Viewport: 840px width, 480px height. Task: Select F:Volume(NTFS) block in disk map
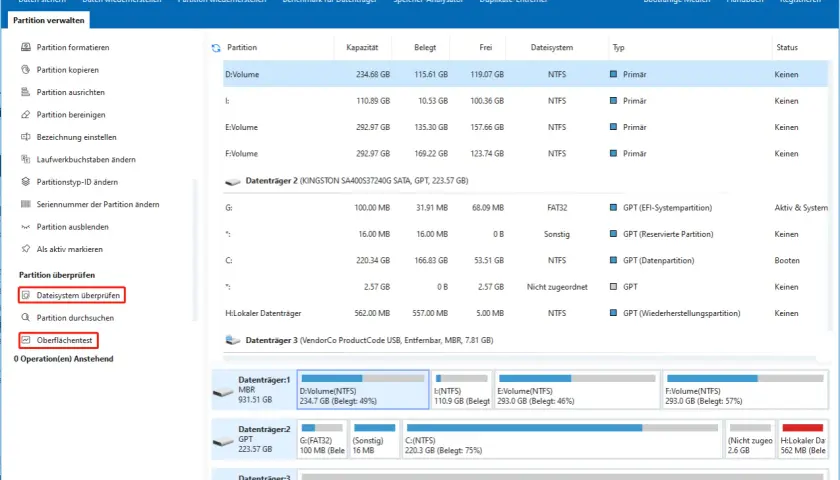(x=745, y=389)
